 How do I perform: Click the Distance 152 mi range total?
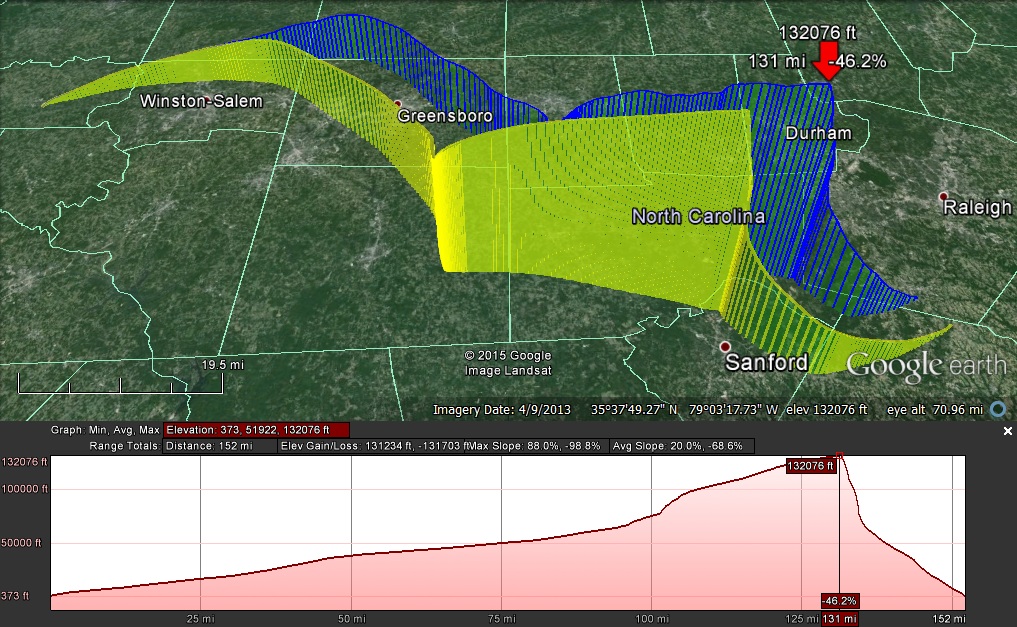coord(220,446)
